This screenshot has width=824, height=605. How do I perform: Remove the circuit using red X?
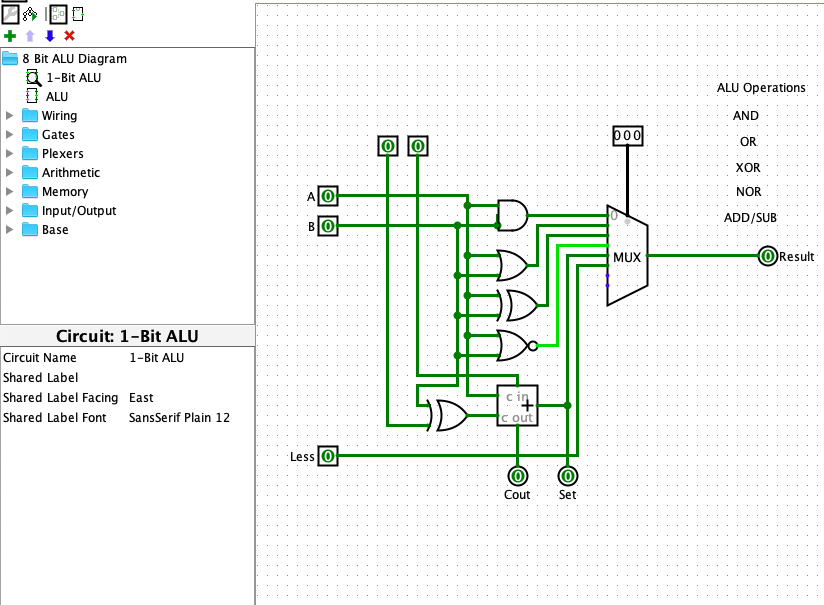(69, 36)
